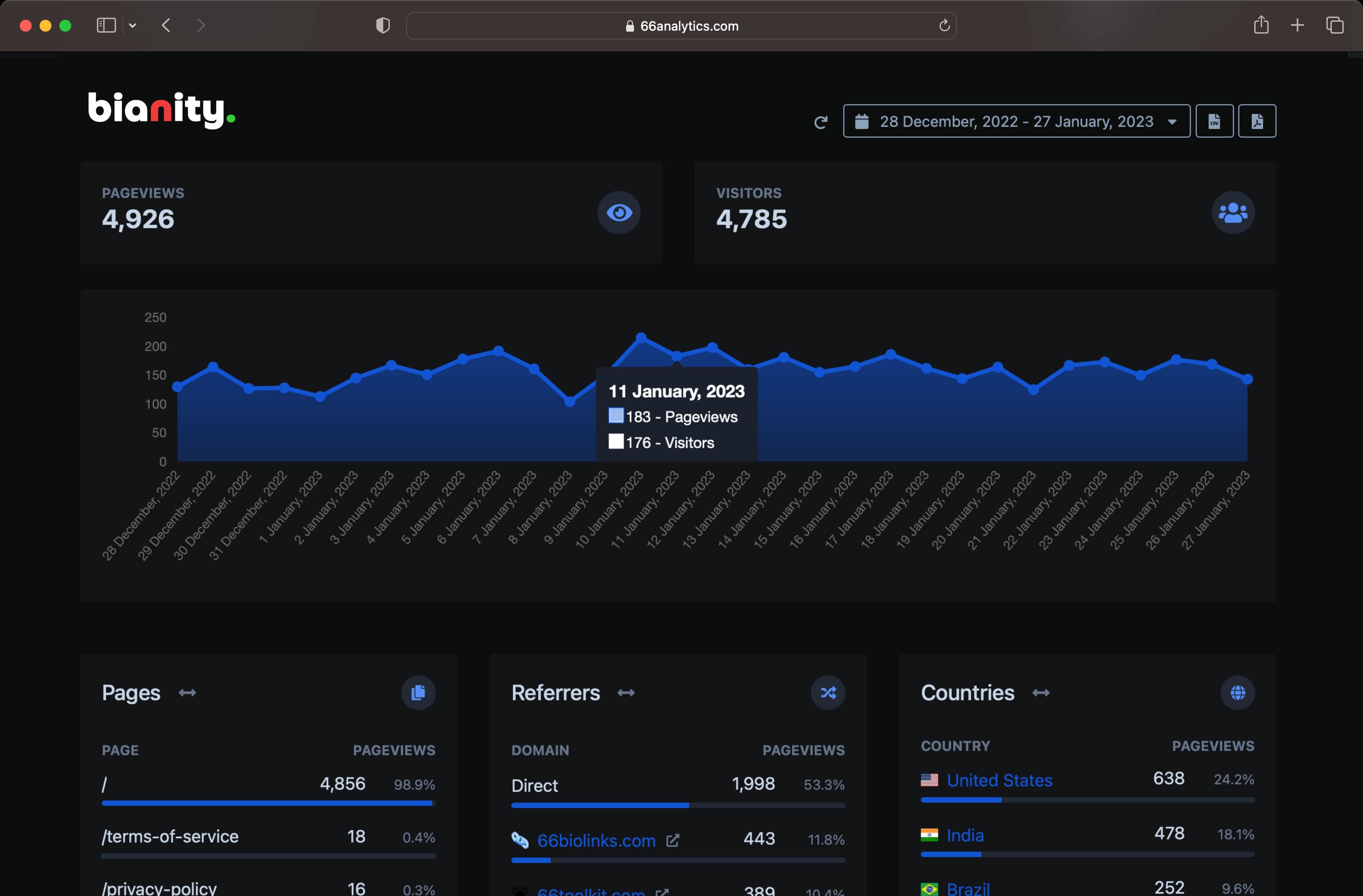
Task: Toggle the Safari sidebar
Action: click(106, 25)
